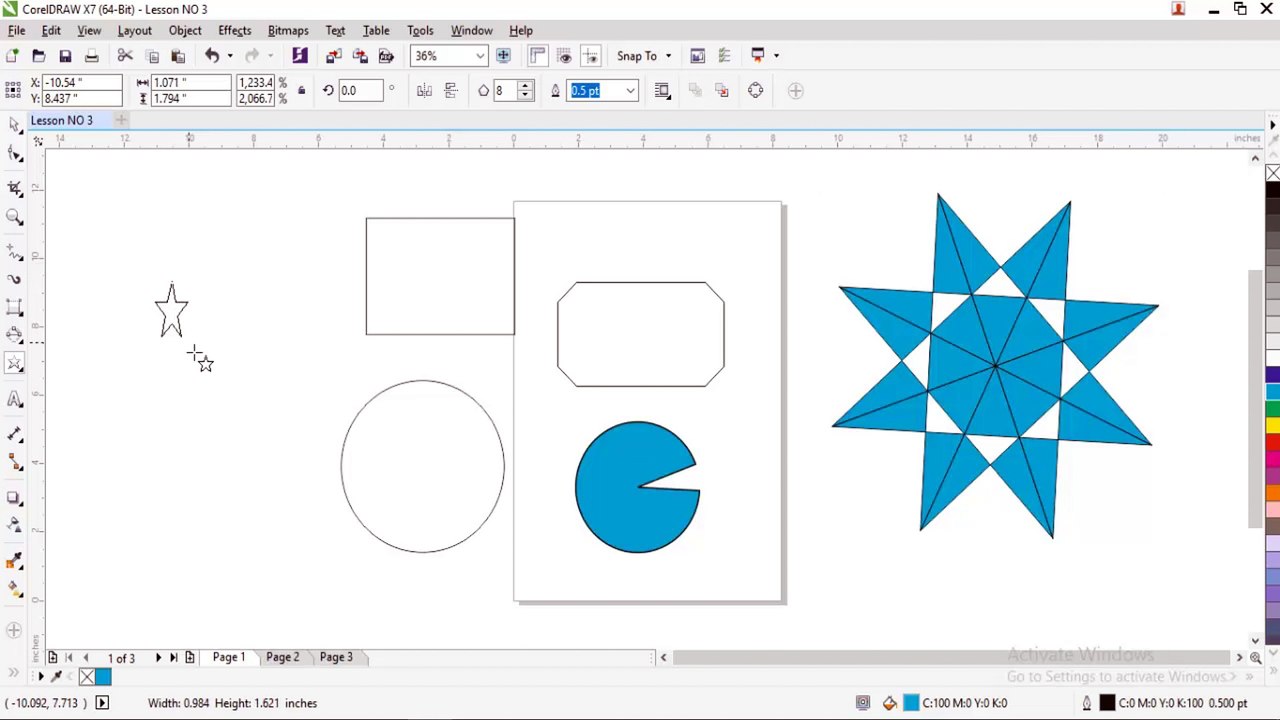The width and height of the screenshot is (1280, 720).
Task: Click the Lesson NO 3 document tab
Action: pyautogui.click(x=61, y=120)
